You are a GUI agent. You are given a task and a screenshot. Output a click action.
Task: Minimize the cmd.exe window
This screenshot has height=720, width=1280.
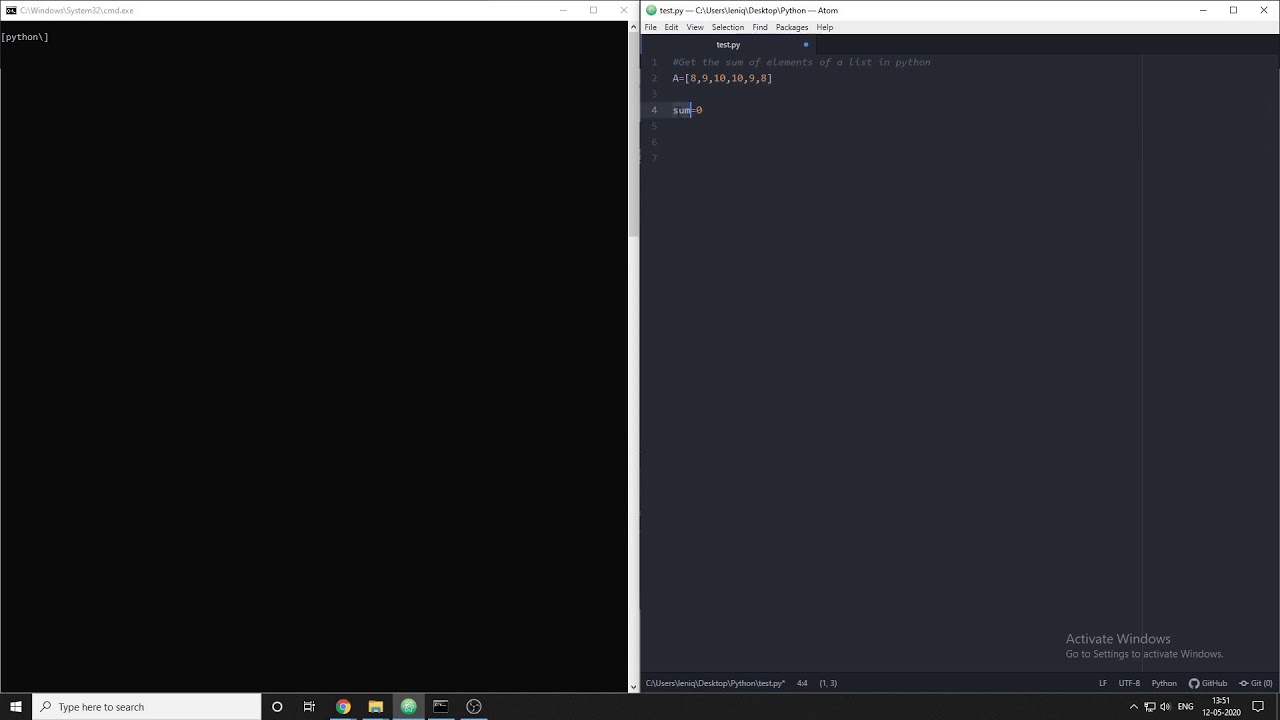click(x=563, y=10)
